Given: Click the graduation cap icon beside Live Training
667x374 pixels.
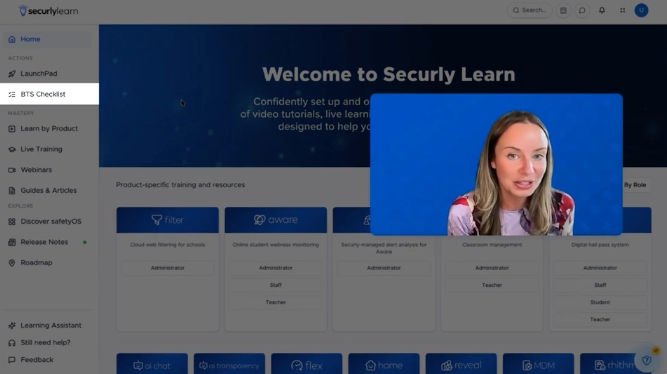Looking at the screenshot, I should (12, 149).
